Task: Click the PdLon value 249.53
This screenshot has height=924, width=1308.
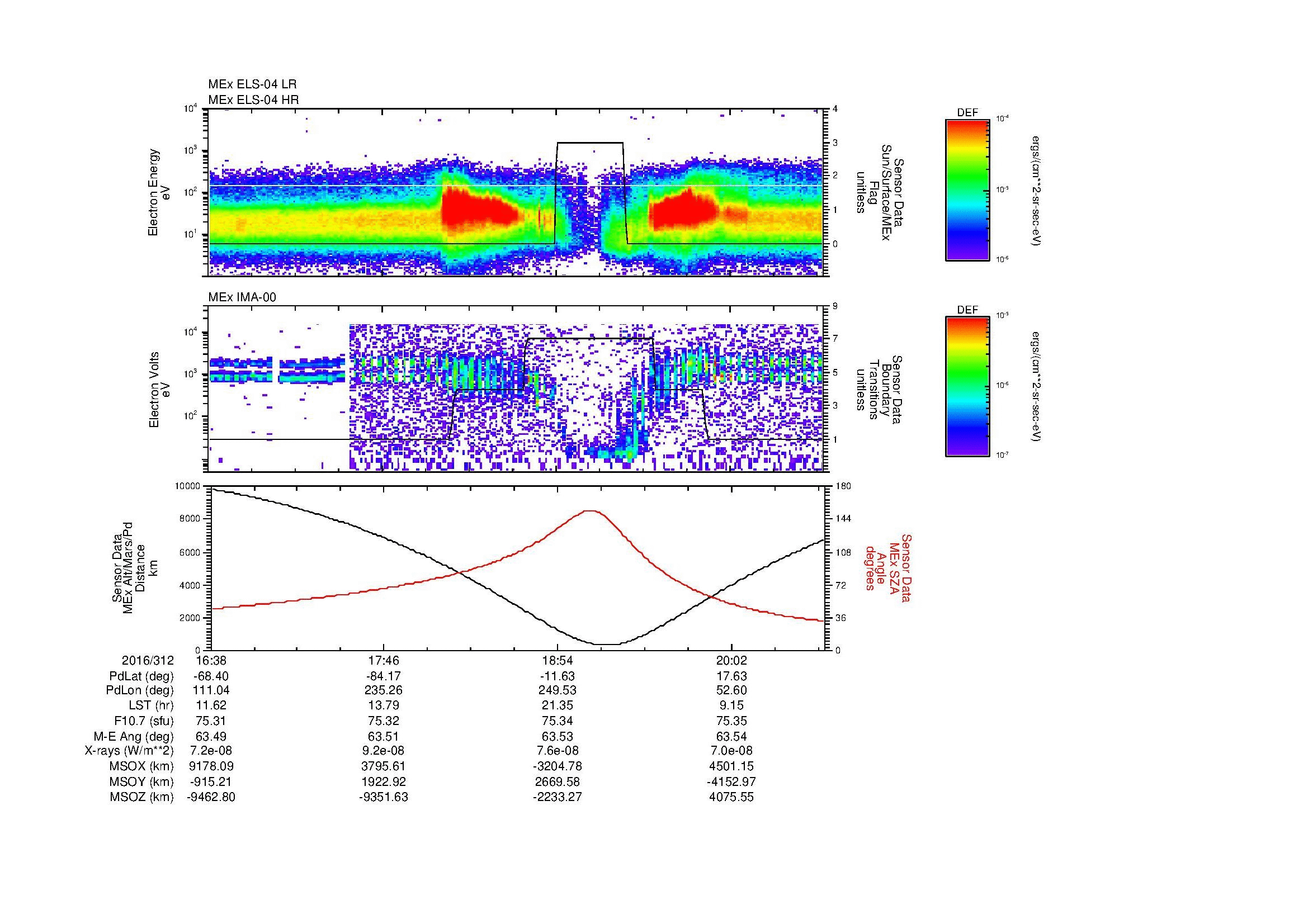Action: (x=557, y=690)
